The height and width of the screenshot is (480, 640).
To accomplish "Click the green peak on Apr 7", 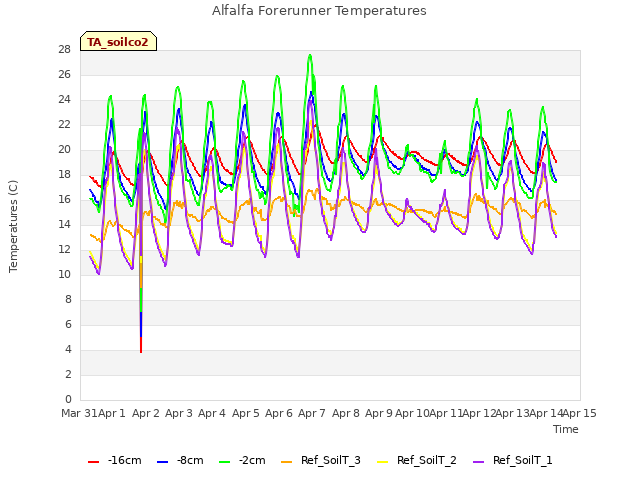I will tap(310, 56).
